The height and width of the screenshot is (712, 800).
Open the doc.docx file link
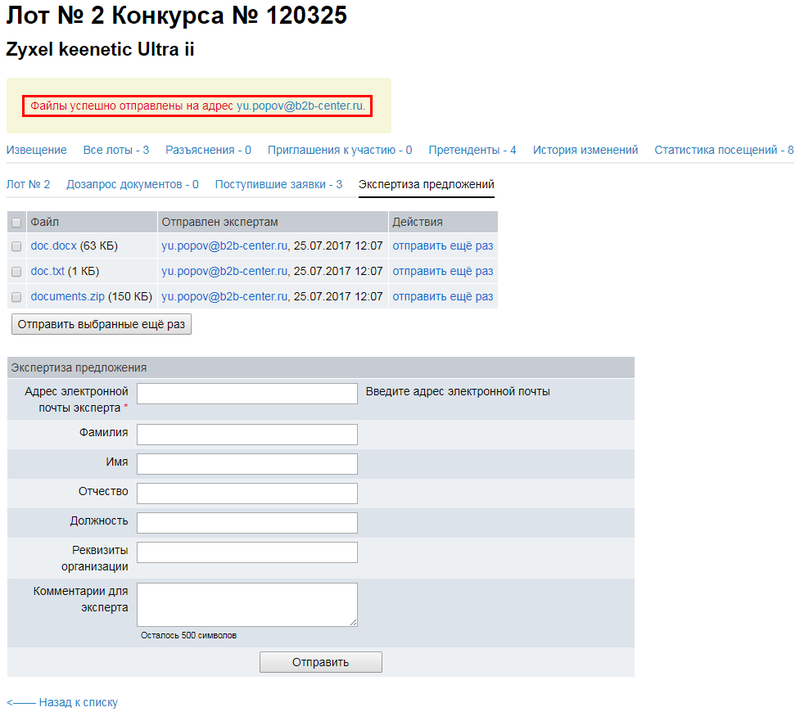coord(54,246)
